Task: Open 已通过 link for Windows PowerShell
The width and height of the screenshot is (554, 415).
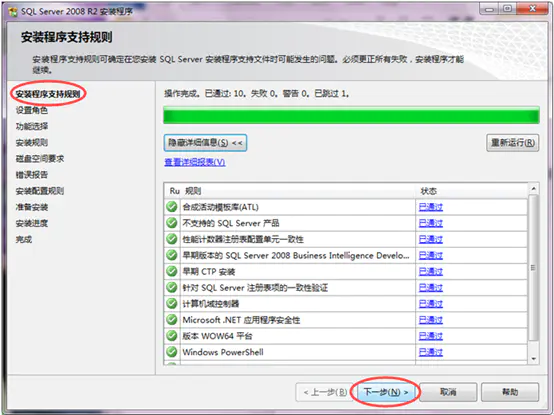Action: click(x=431, y=352)
